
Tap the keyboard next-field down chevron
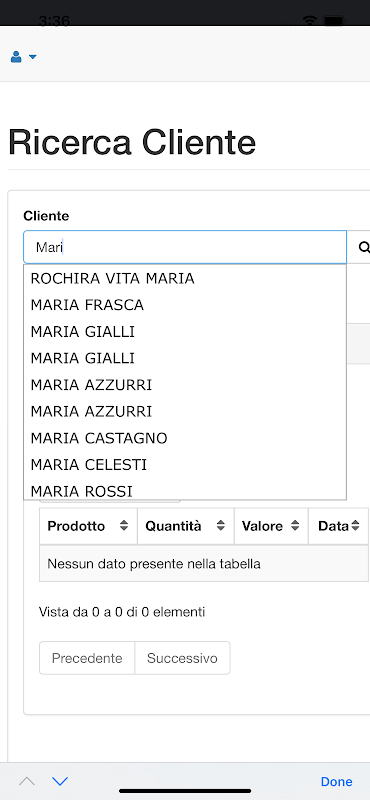pos(60,781)
